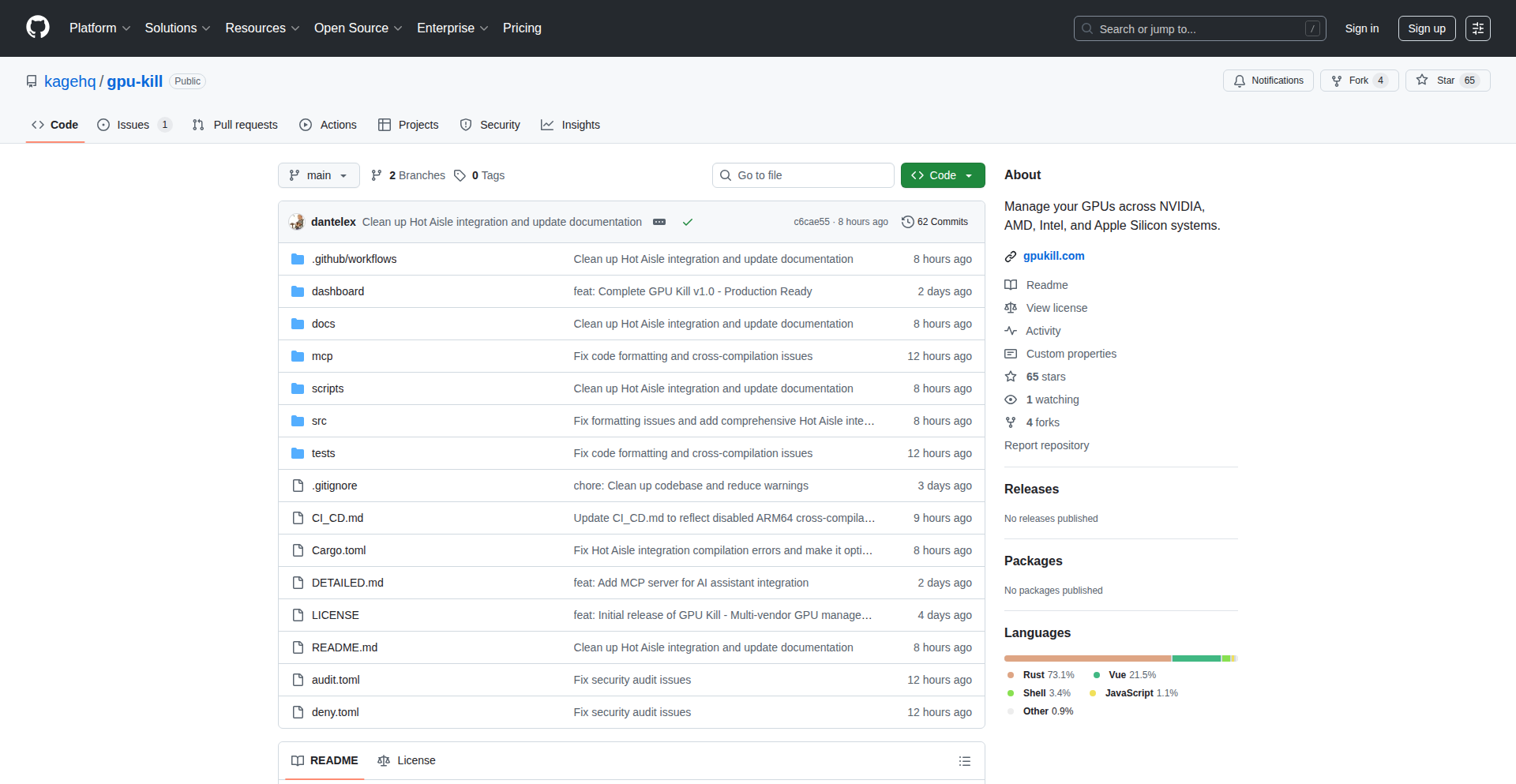Expand the Platform menu
Screen dimensions: 1516x784
(100, 28)
